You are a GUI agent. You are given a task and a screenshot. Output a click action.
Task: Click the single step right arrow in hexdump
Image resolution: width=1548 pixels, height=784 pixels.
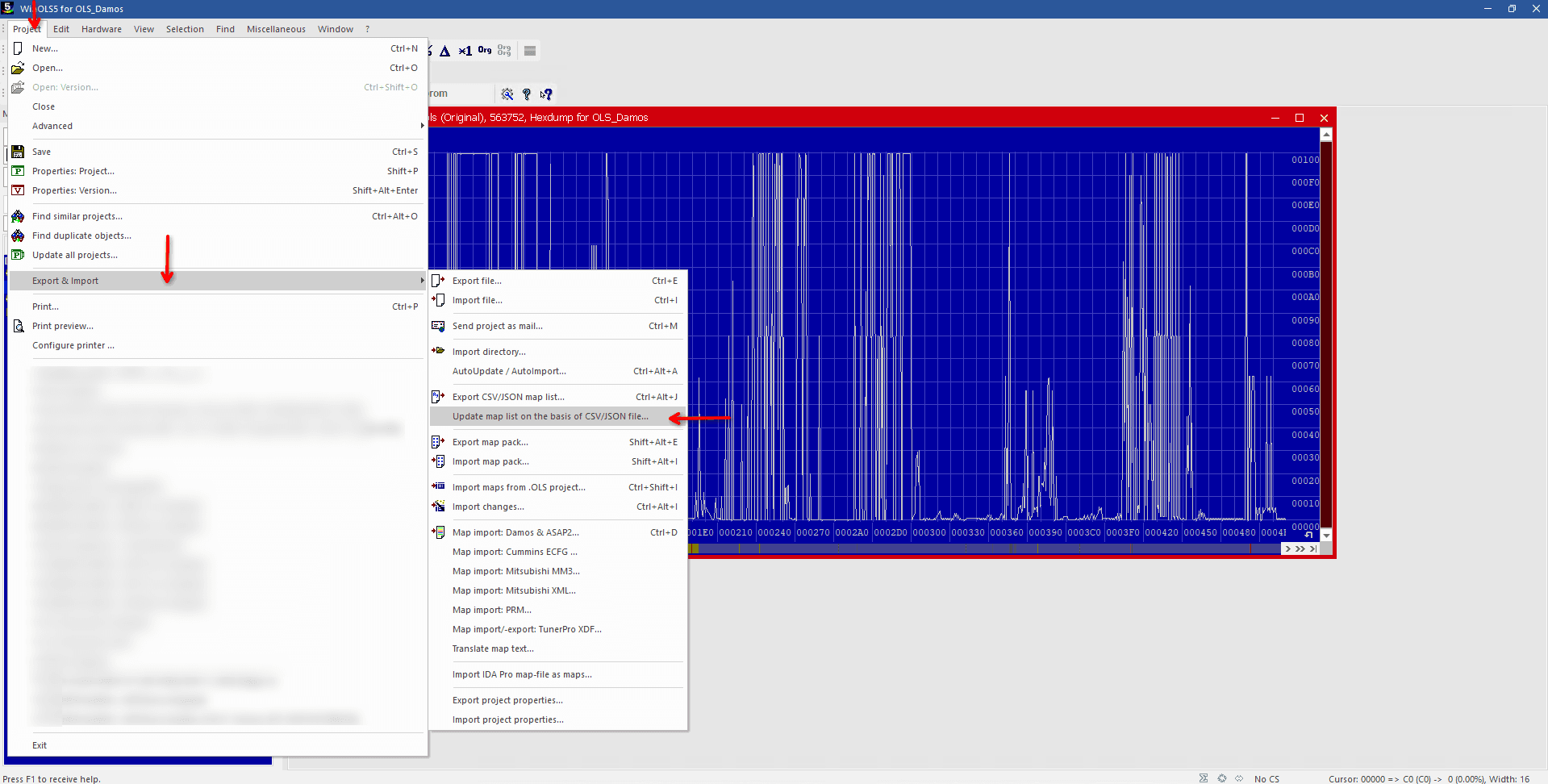[x=1287, y=548]
